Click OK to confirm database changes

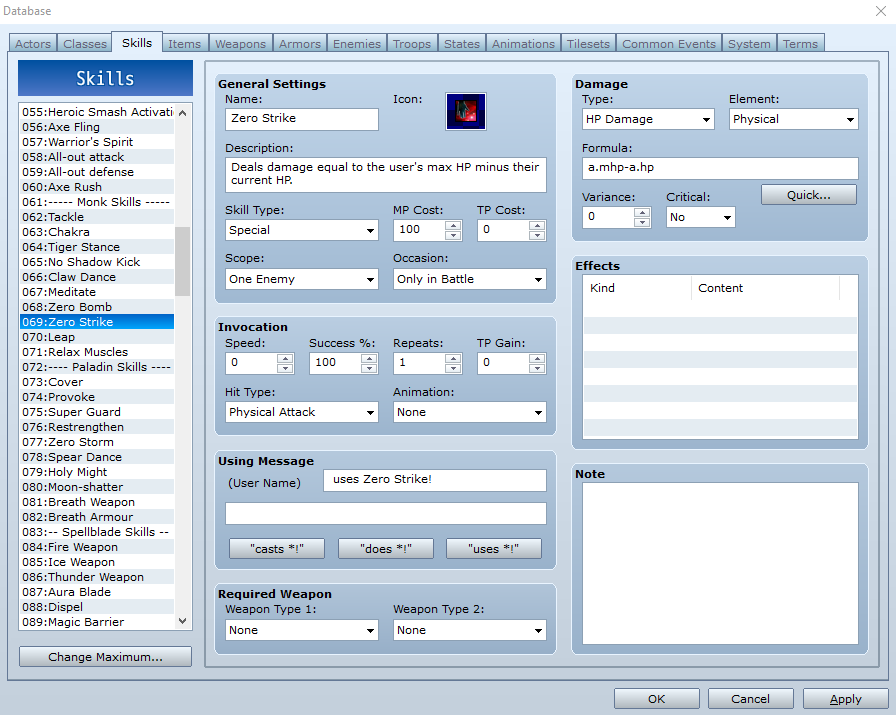coord(657,698)
